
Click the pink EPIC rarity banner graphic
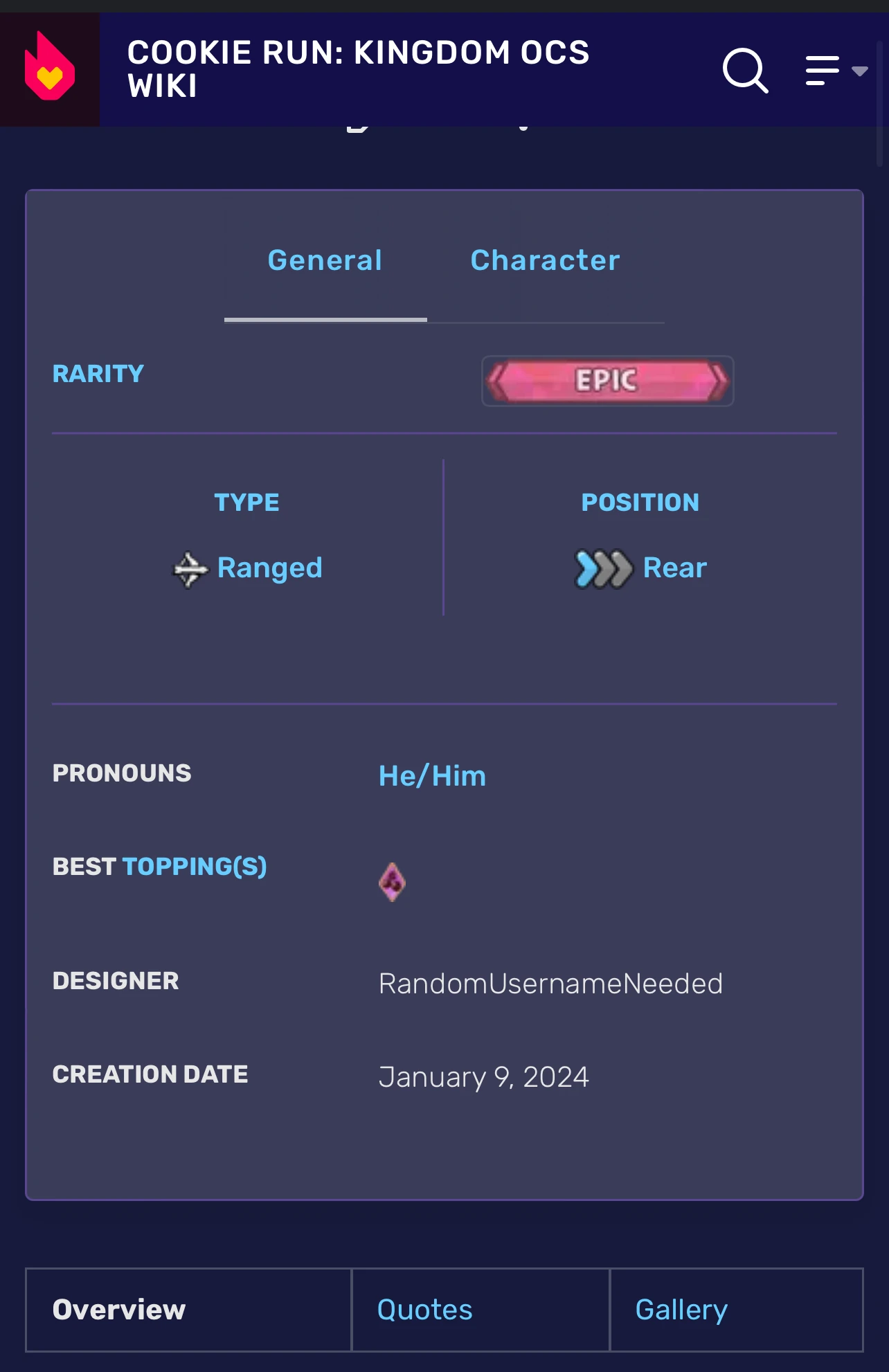pyautogui.click(x=607, y=381)
